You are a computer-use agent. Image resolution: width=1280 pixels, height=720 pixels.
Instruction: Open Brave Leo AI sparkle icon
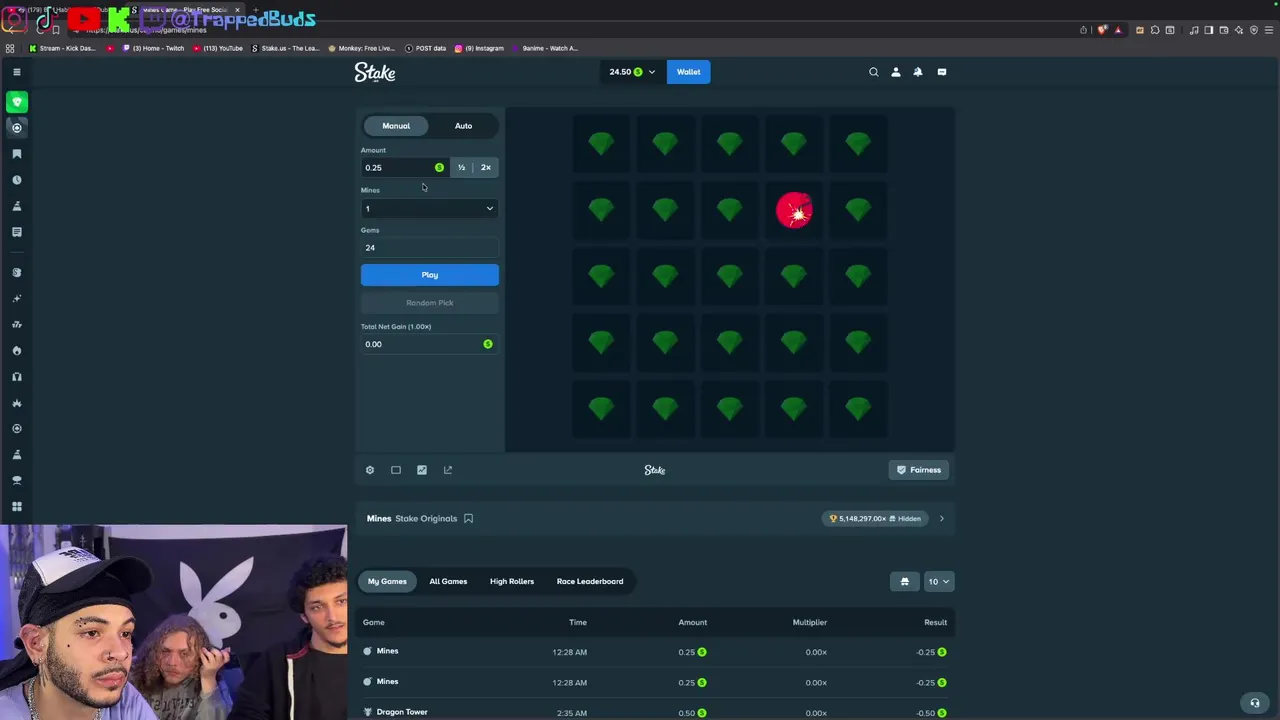point(1239,30)
